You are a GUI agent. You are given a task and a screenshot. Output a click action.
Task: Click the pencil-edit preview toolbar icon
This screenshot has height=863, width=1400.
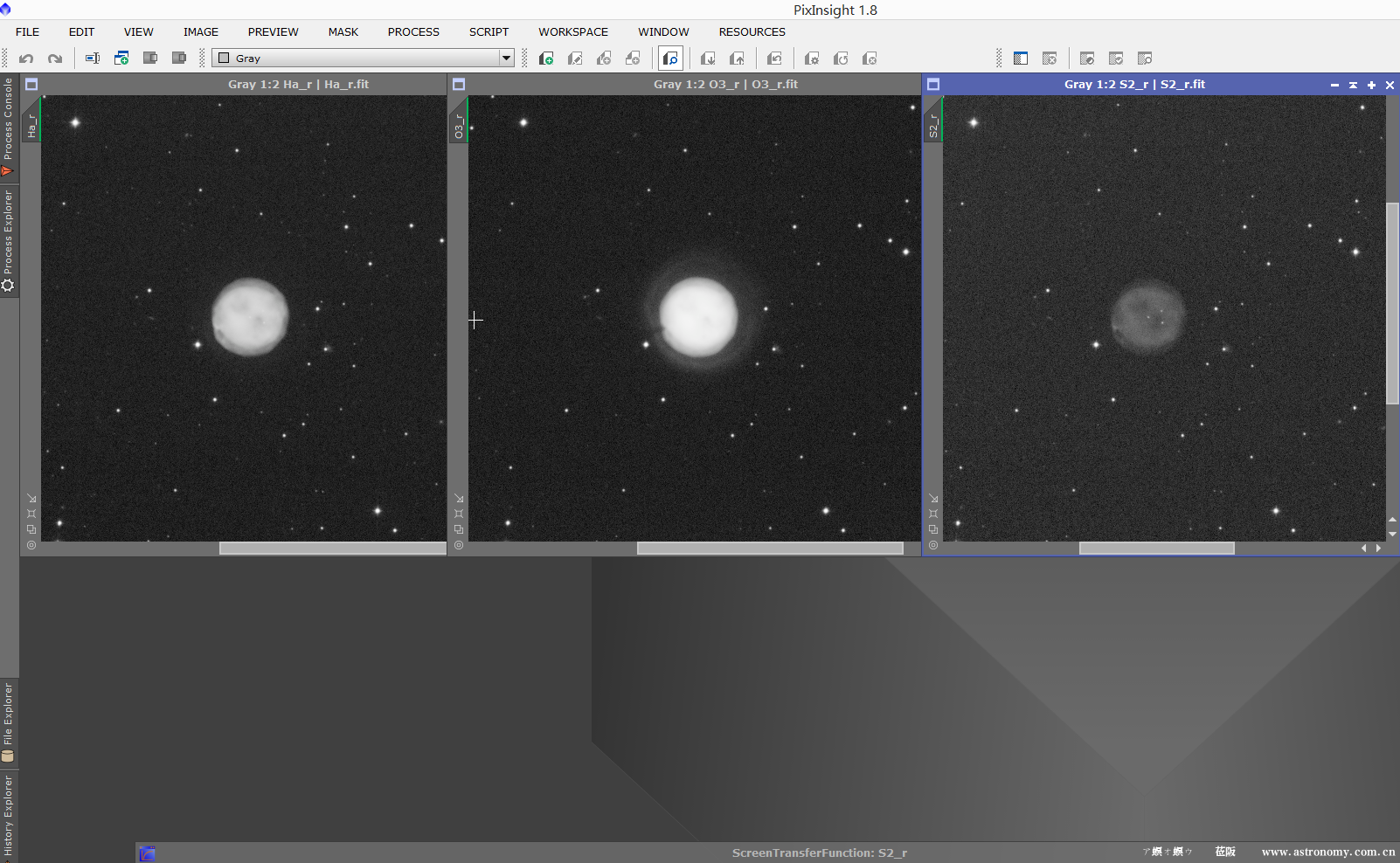point(575,59)
